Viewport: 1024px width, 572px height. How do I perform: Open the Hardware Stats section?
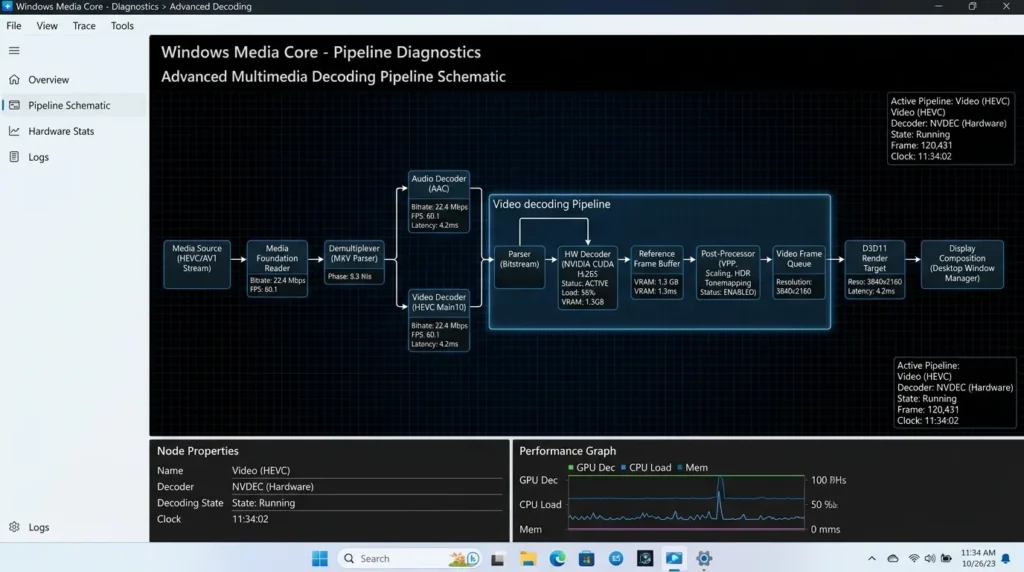(74, 131)
